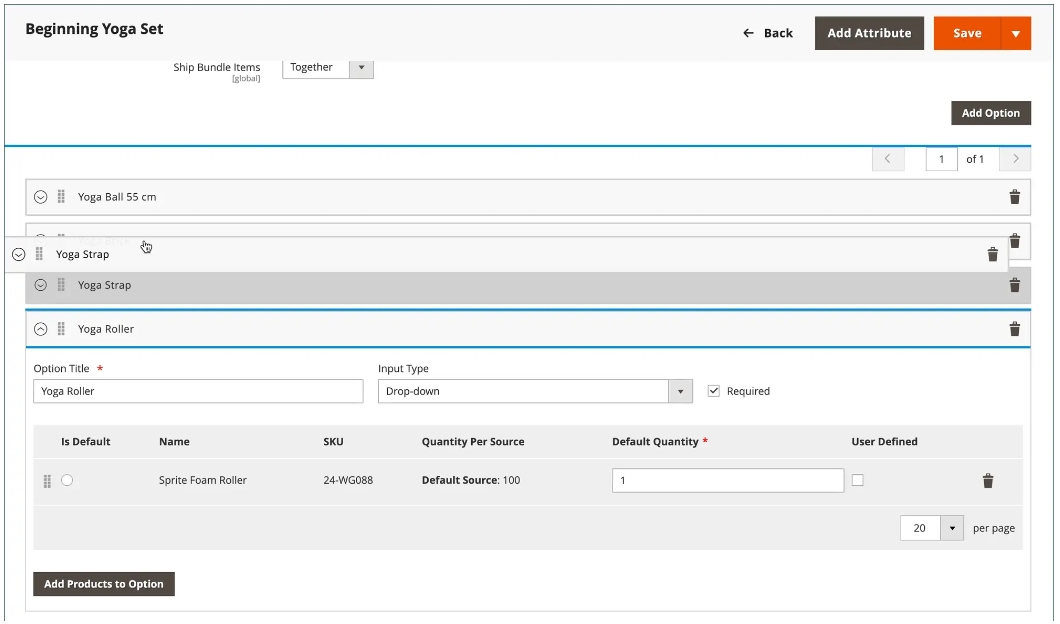This screenshot has width=1060, height=624.
Task: Go to next page of options
Action: (1015, 159)
